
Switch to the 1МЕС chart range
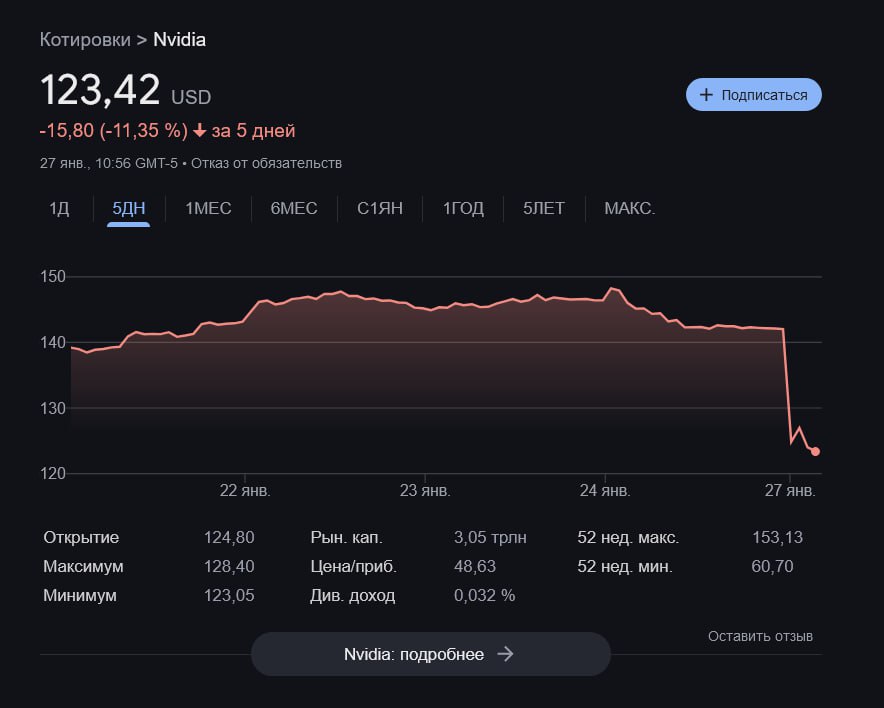(x=208, y=208)
